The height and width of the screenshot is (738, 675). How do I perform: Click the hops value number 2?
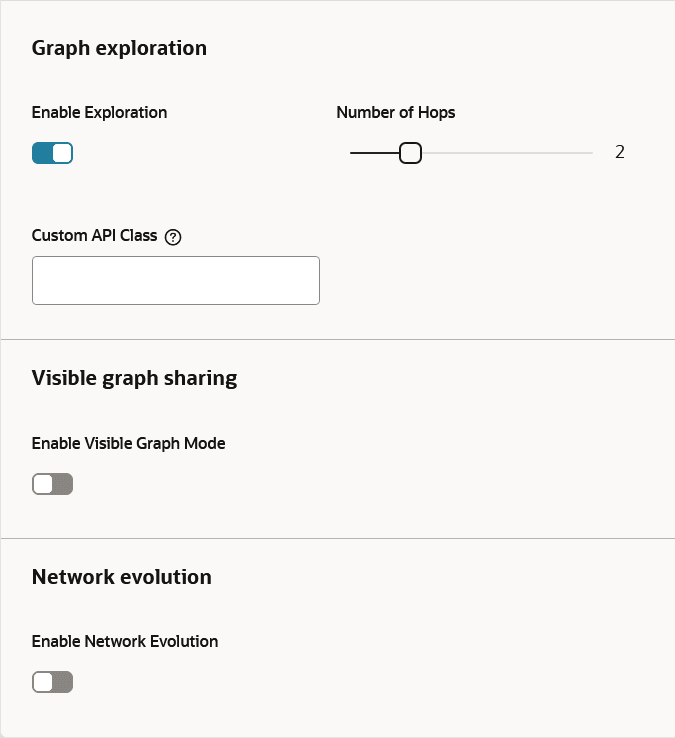click(x=619, y=152)
